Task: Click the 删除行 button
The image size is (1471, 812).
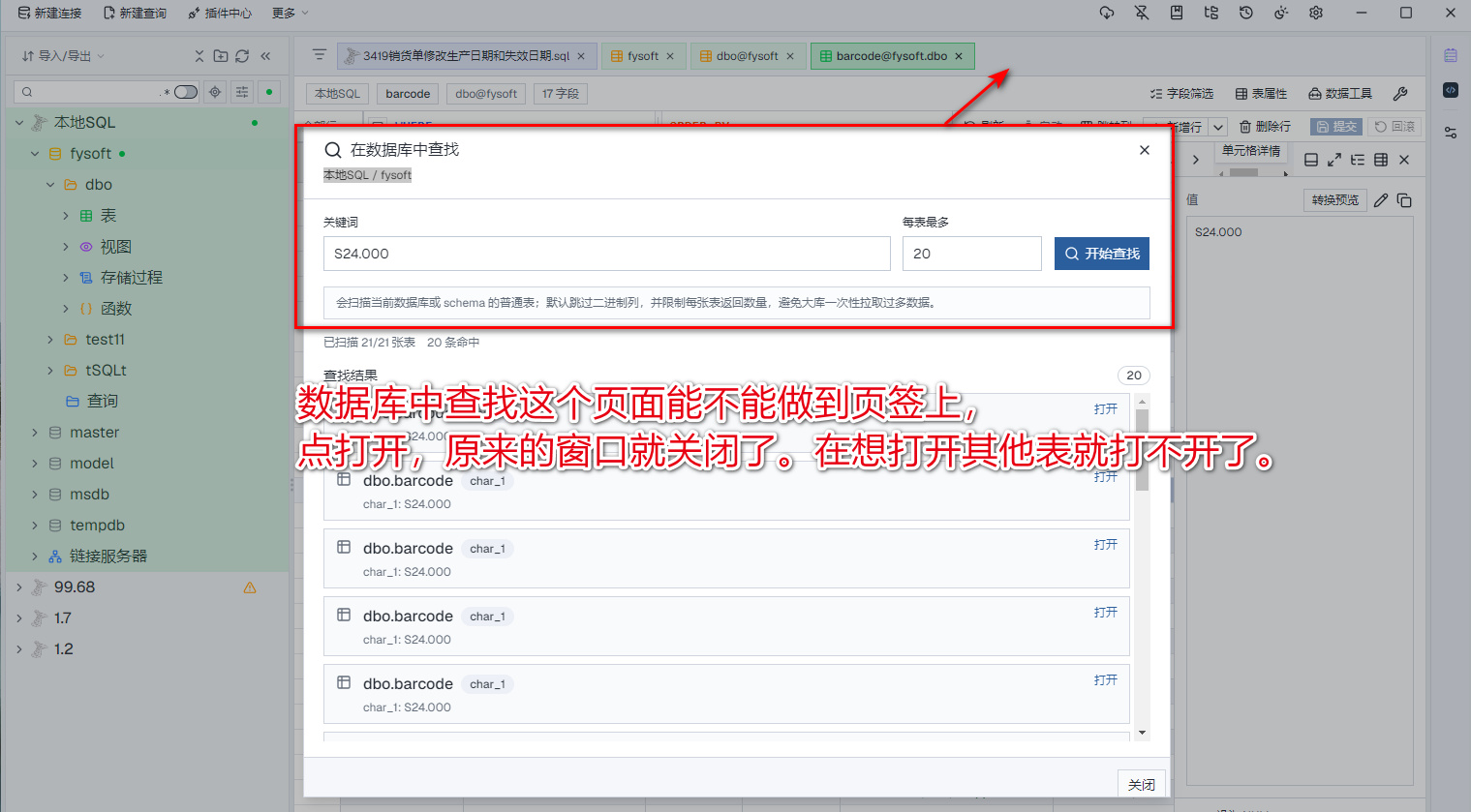Action: [1265, 127]
